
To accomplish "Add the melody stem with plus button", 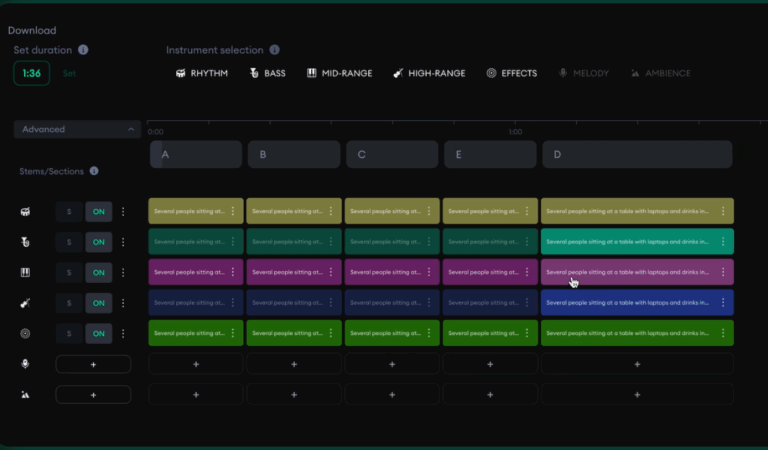I will [x=93, y=364].
